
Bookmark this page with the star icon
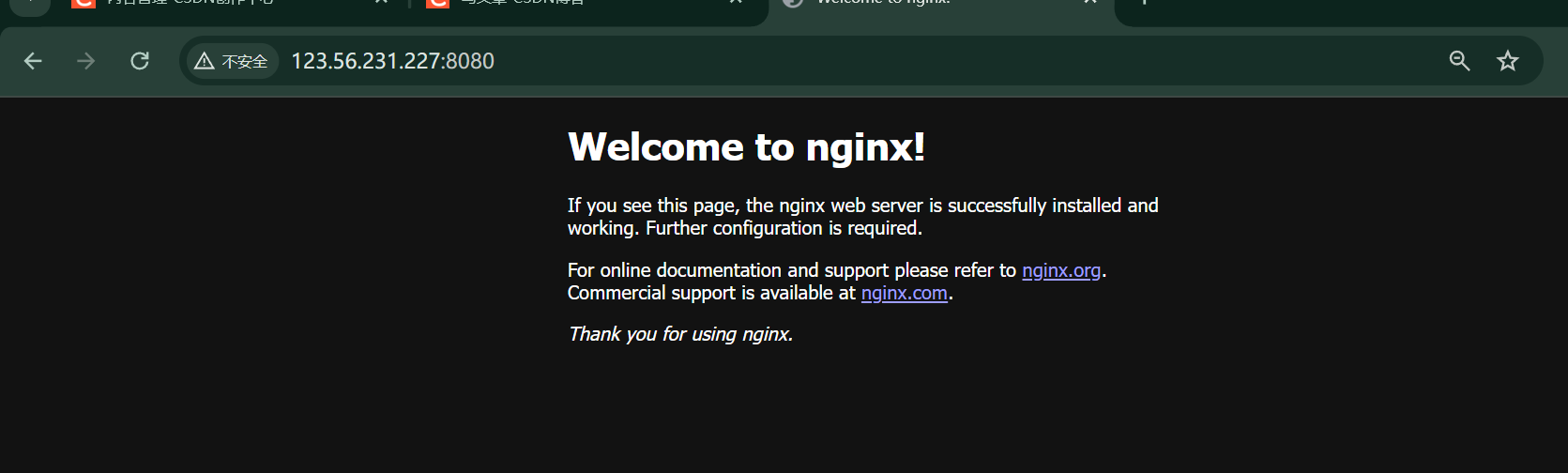(x=1508, y=61)
